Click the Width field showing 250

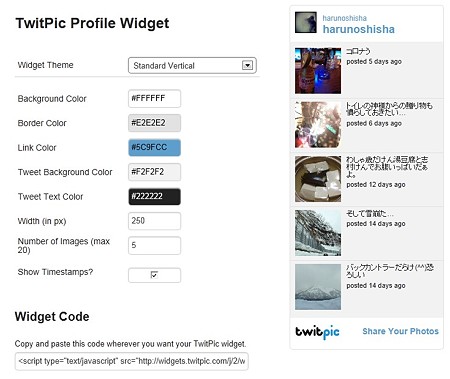click(x=154, y=221)
